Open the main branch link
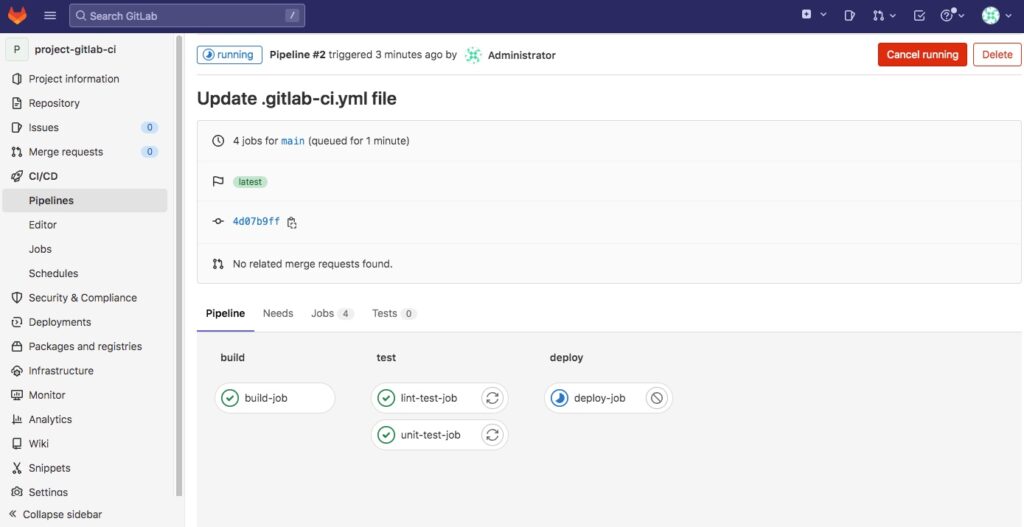The image size is (1024, 527). pos(293,140)
